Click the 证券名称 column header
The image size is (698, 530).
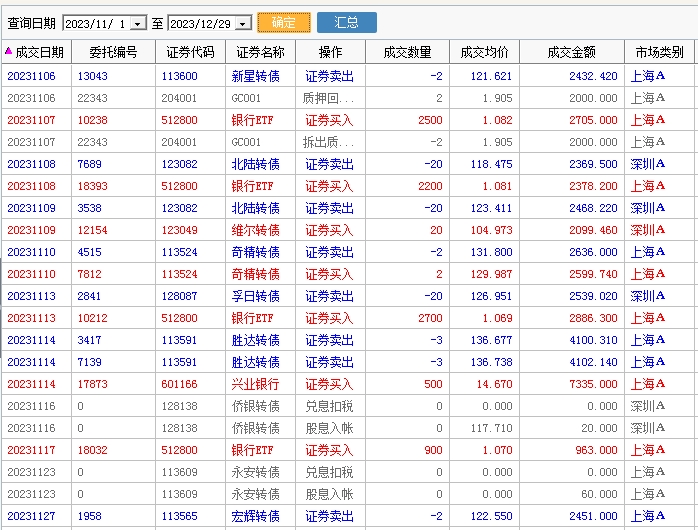click(260, 52)
